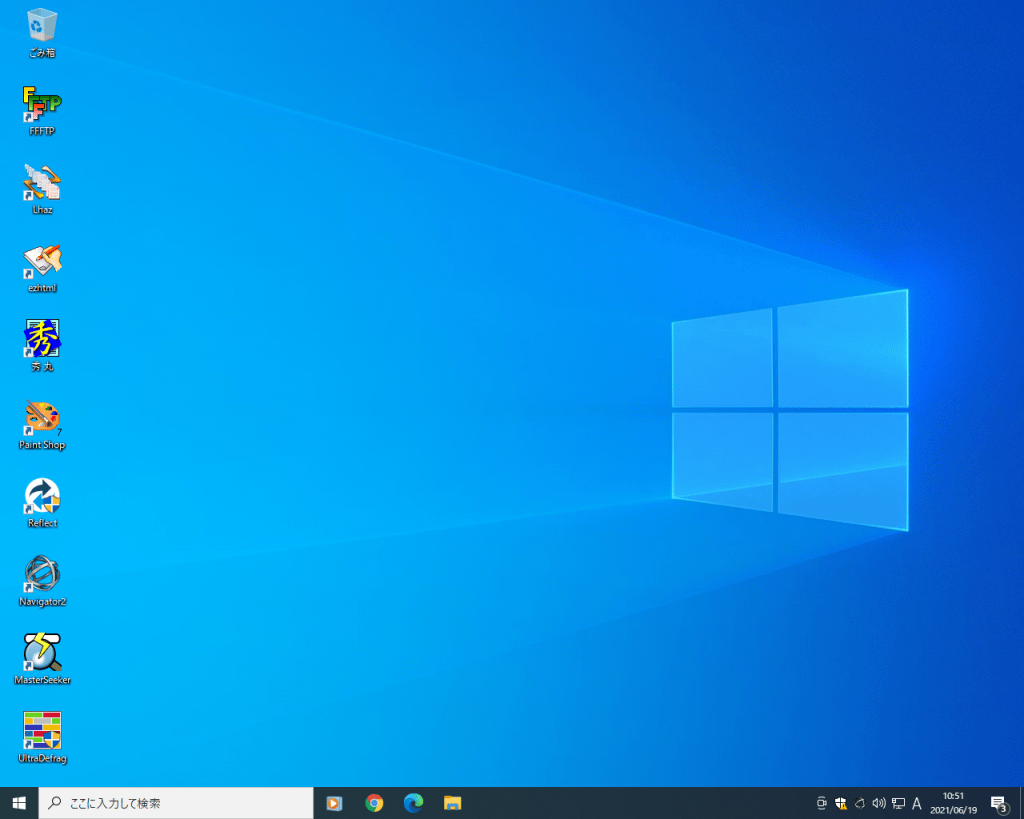Select the Paint Shop shortcut icon
The image size is (1024, 819).
(42, 425)
